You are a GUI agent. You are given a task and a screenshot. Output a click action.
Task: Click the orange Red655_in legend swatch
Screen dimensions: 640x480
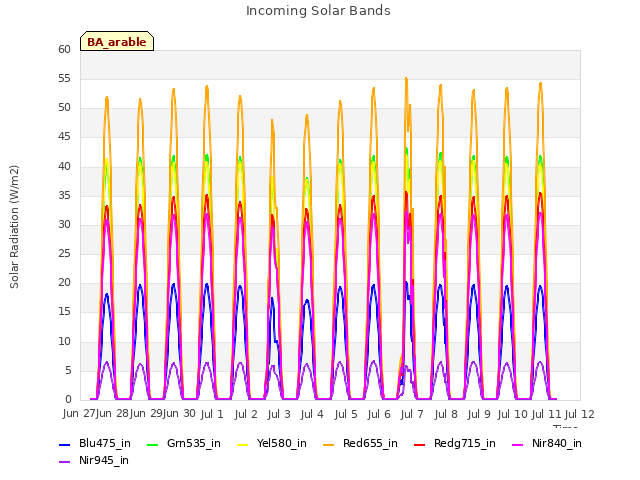[x=329, y=444]
